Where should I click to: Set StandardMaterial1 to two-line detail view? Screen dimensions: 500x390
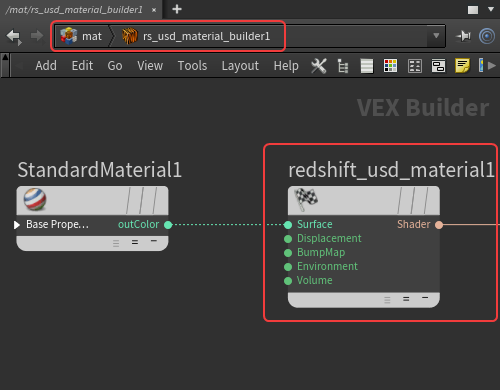tap(135, 242)
